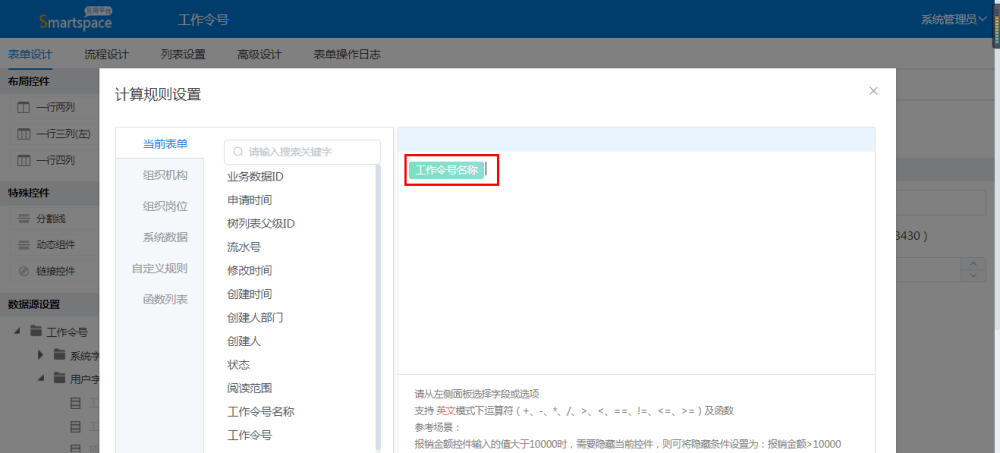Click the 工作令号 folder icon in tree
This screenshot has width=1000, height=453.
(36, 332)
